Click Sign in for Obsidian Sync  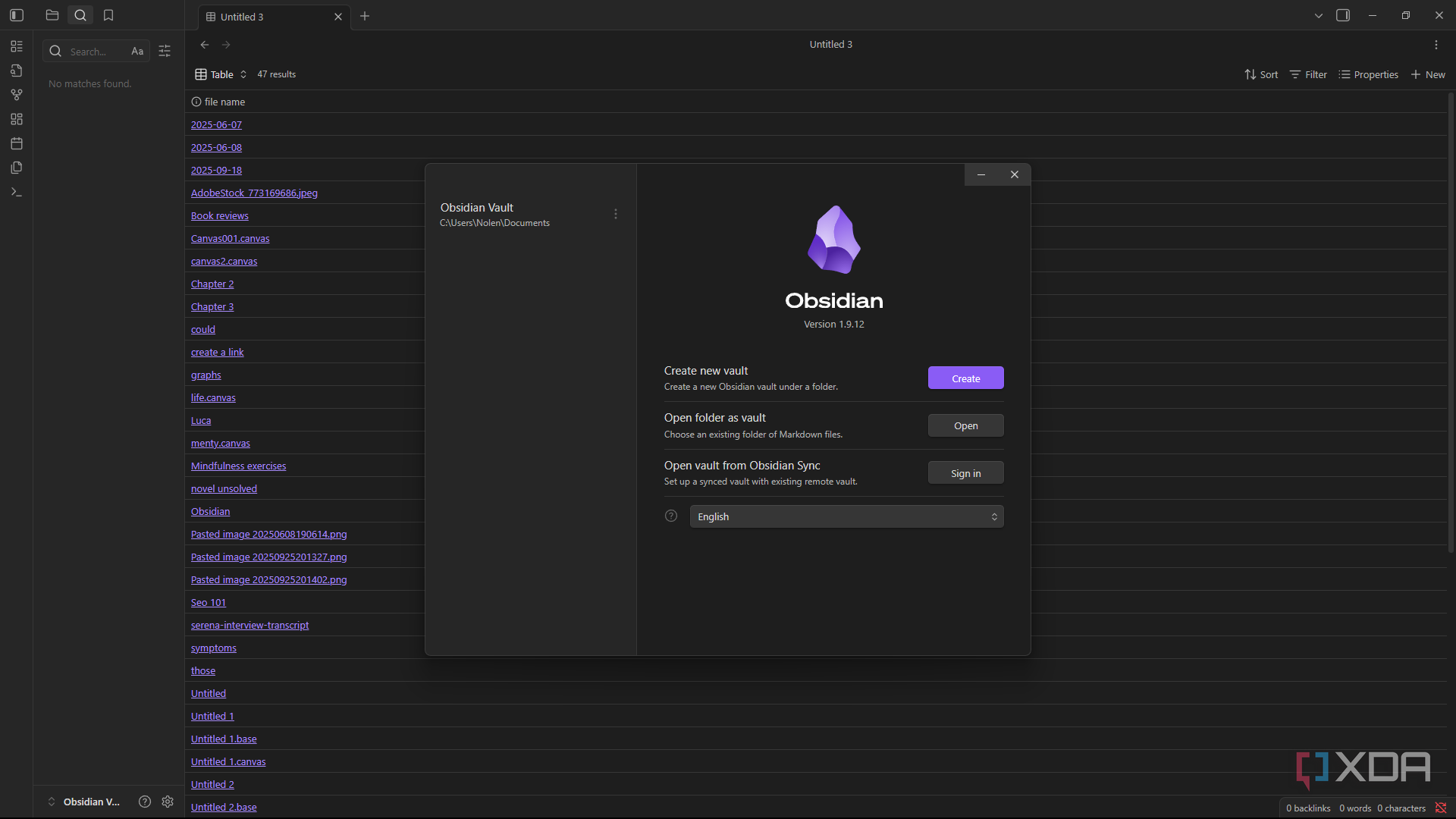965,473
